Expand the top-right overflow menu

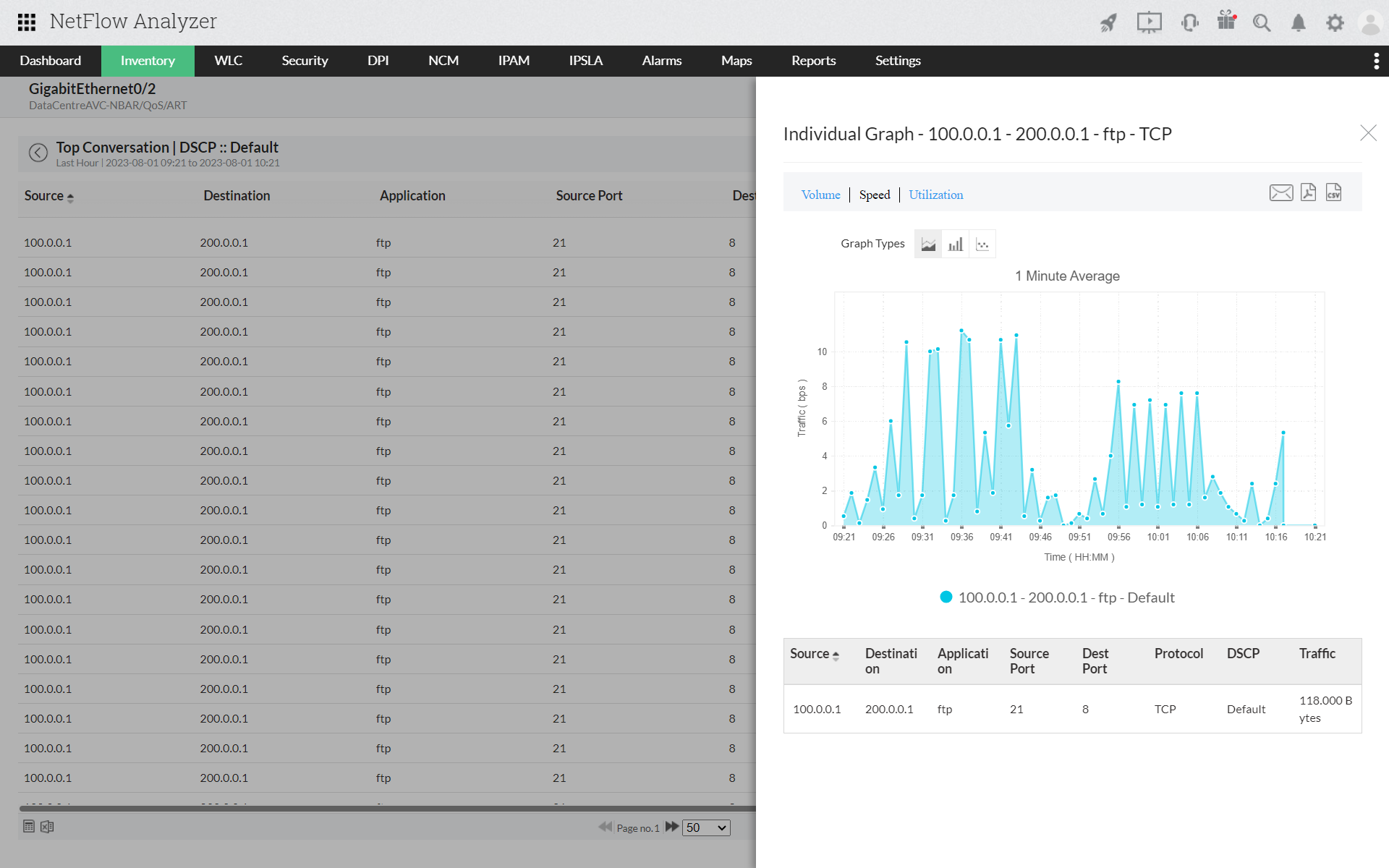[x=1376, y=61]
